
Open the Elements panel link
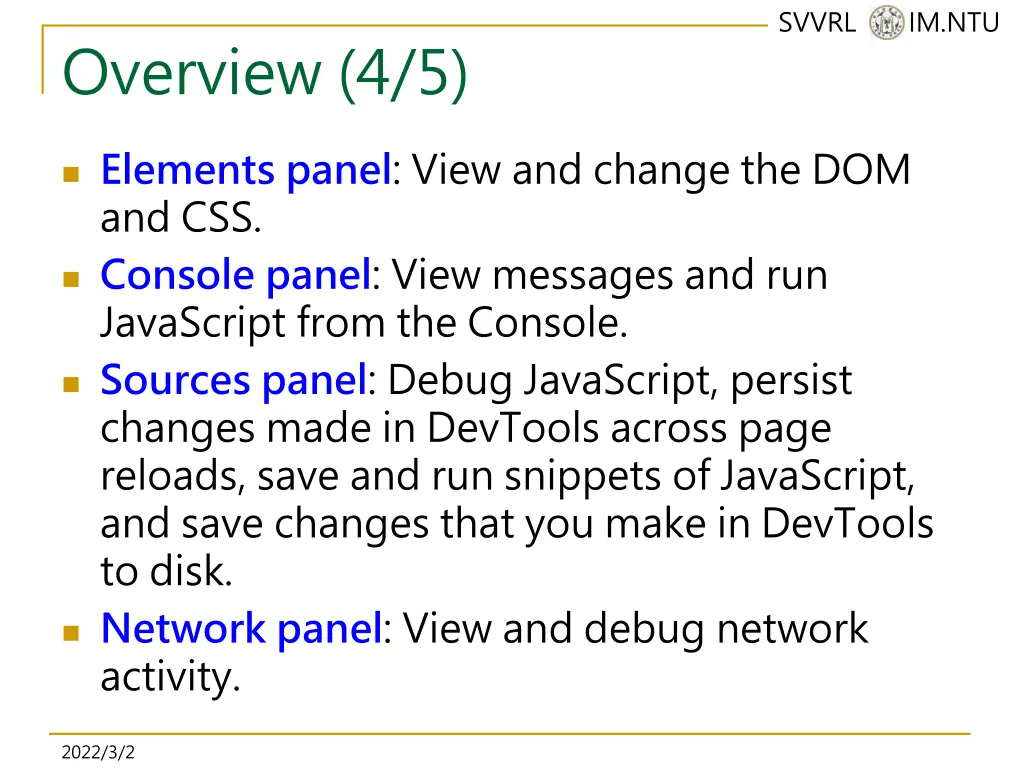pos(246,171)
